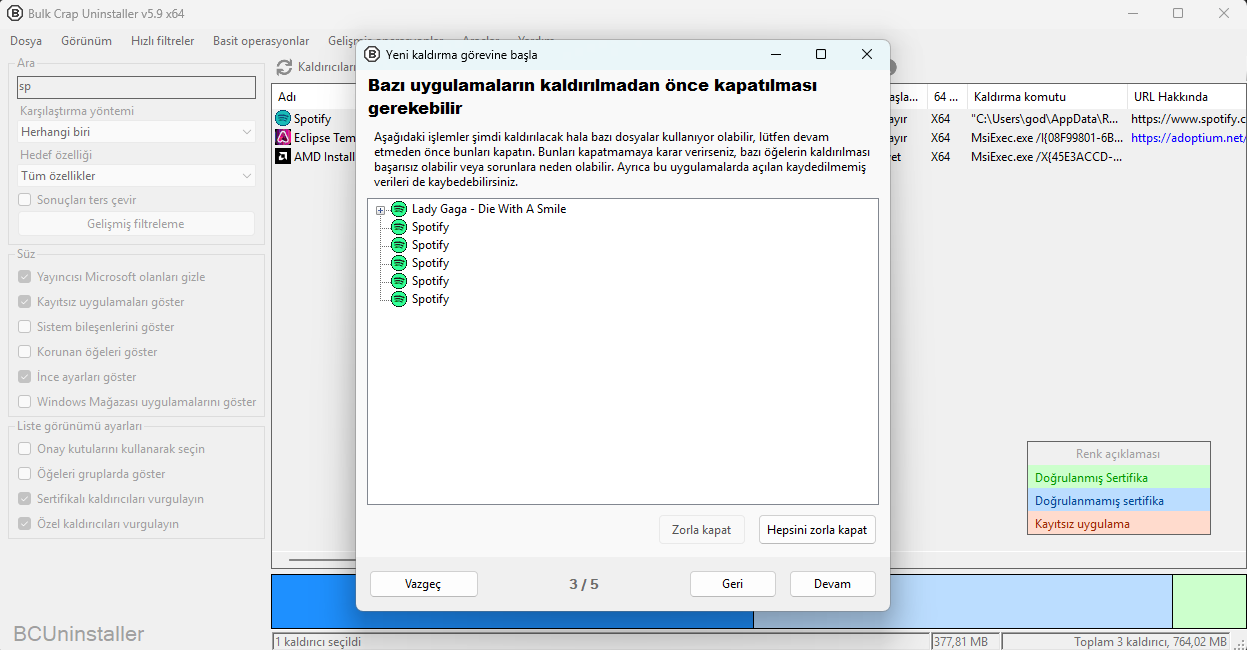This screenshot has height=650, width=1247.
Task: Click the Doğrulanmış Sertifika green legend swatch
Action: [x=1118, y=477]
